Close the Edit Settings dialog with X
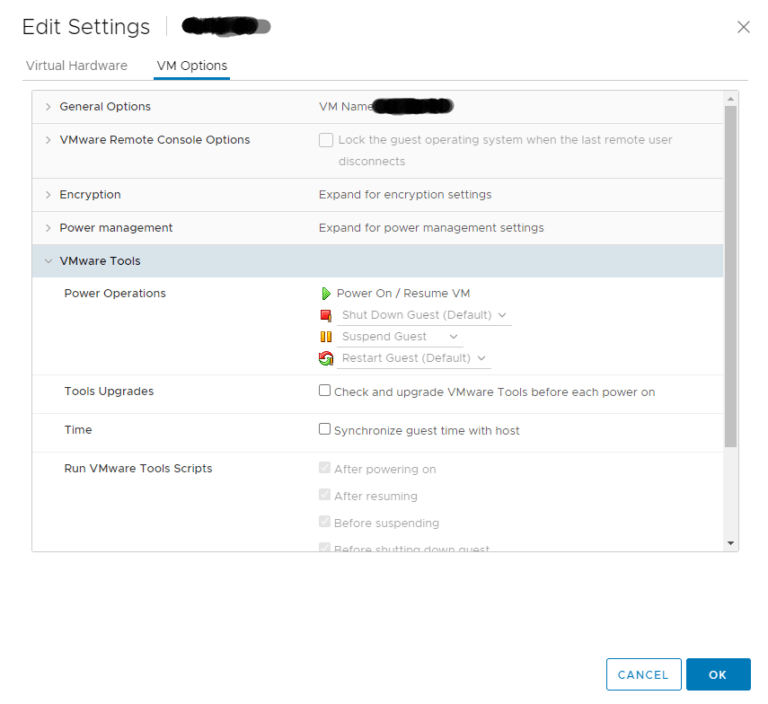 [743, 27]
